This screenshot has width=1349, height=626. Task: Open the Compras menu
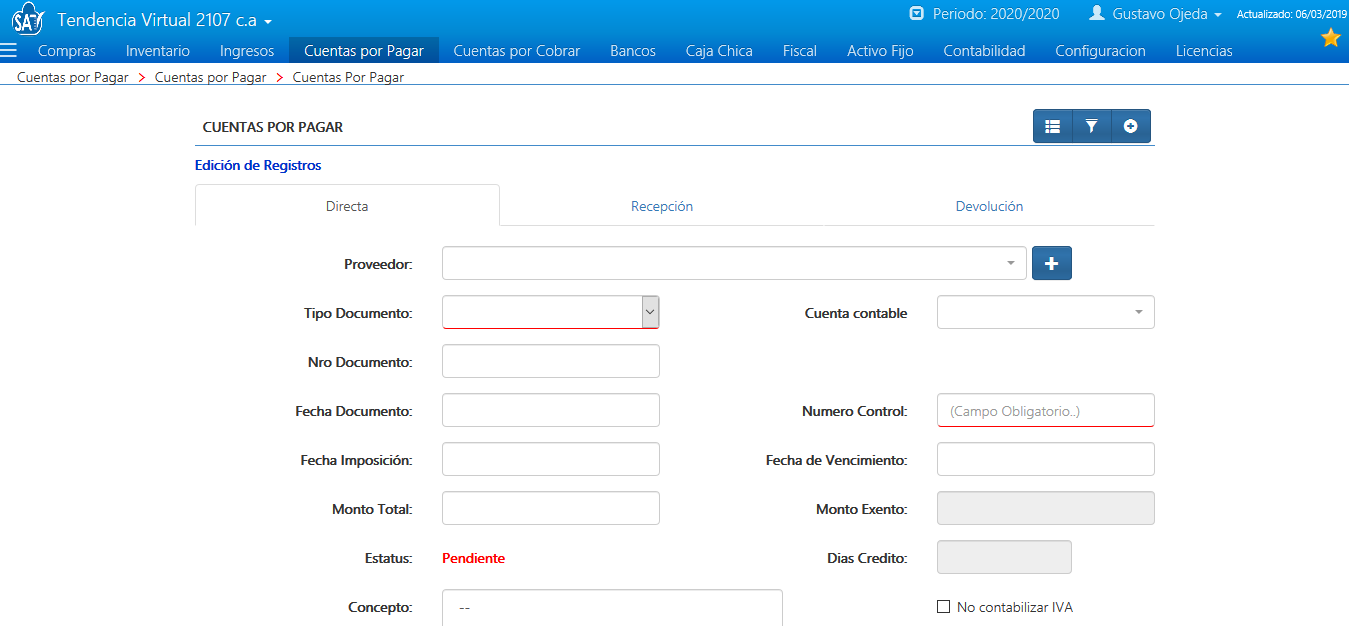(67, 50)
